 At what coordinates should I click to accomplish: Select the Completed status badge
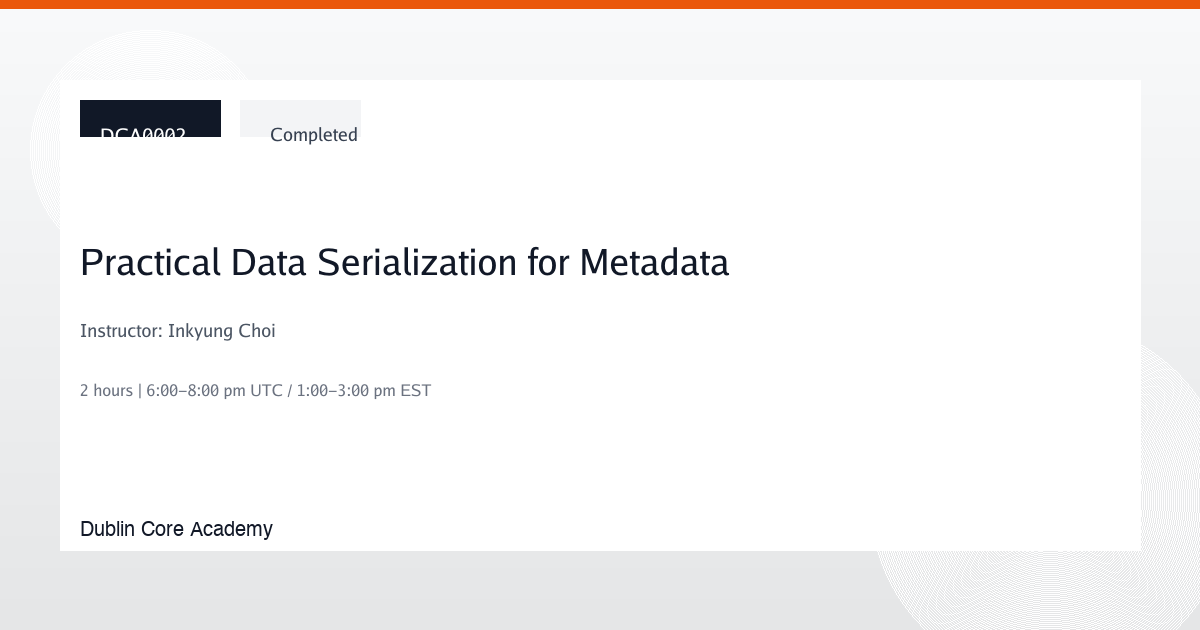300,118
